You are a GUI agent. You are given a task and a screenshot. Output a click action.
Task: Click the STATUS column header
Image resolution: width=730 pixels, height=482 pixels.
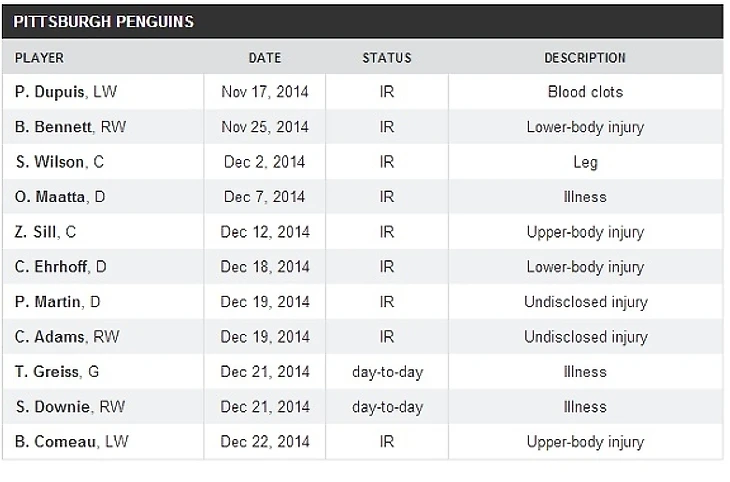(x=387, y=58)
